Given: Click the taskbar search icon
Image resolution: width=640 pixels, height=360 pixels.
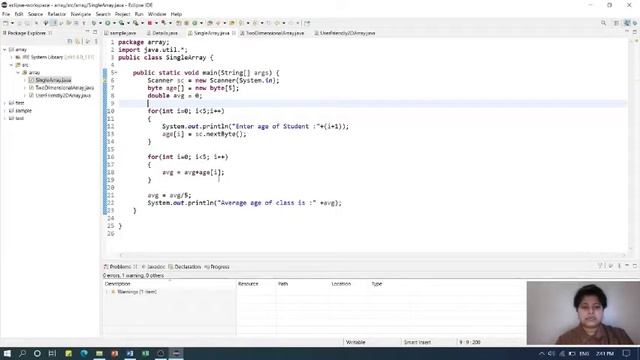Looking at the screenshot, I should pyautogui.click(x=22, y=353).
